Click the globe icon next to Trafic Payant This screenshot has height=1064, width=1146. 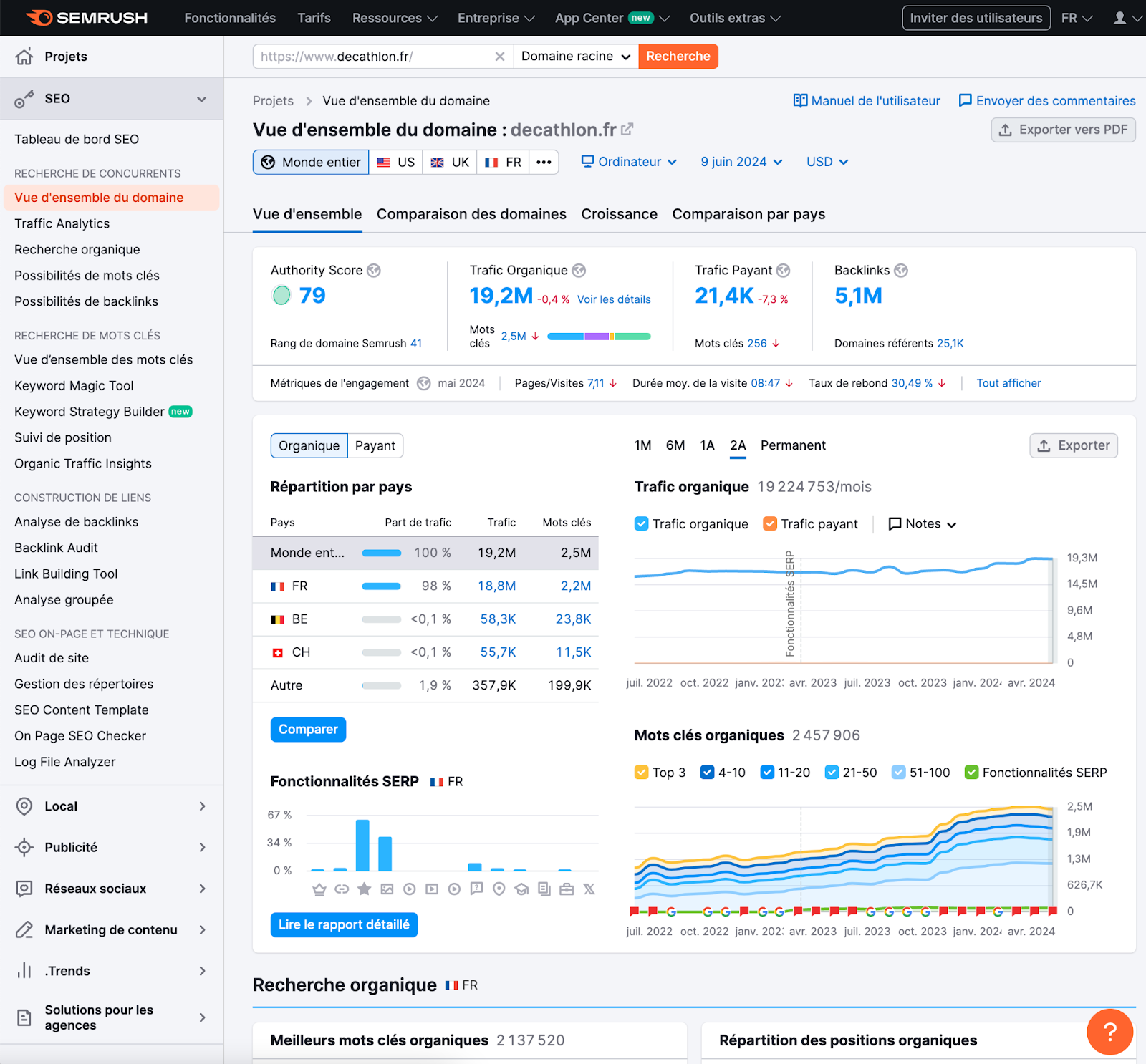[x=784, y=271]
